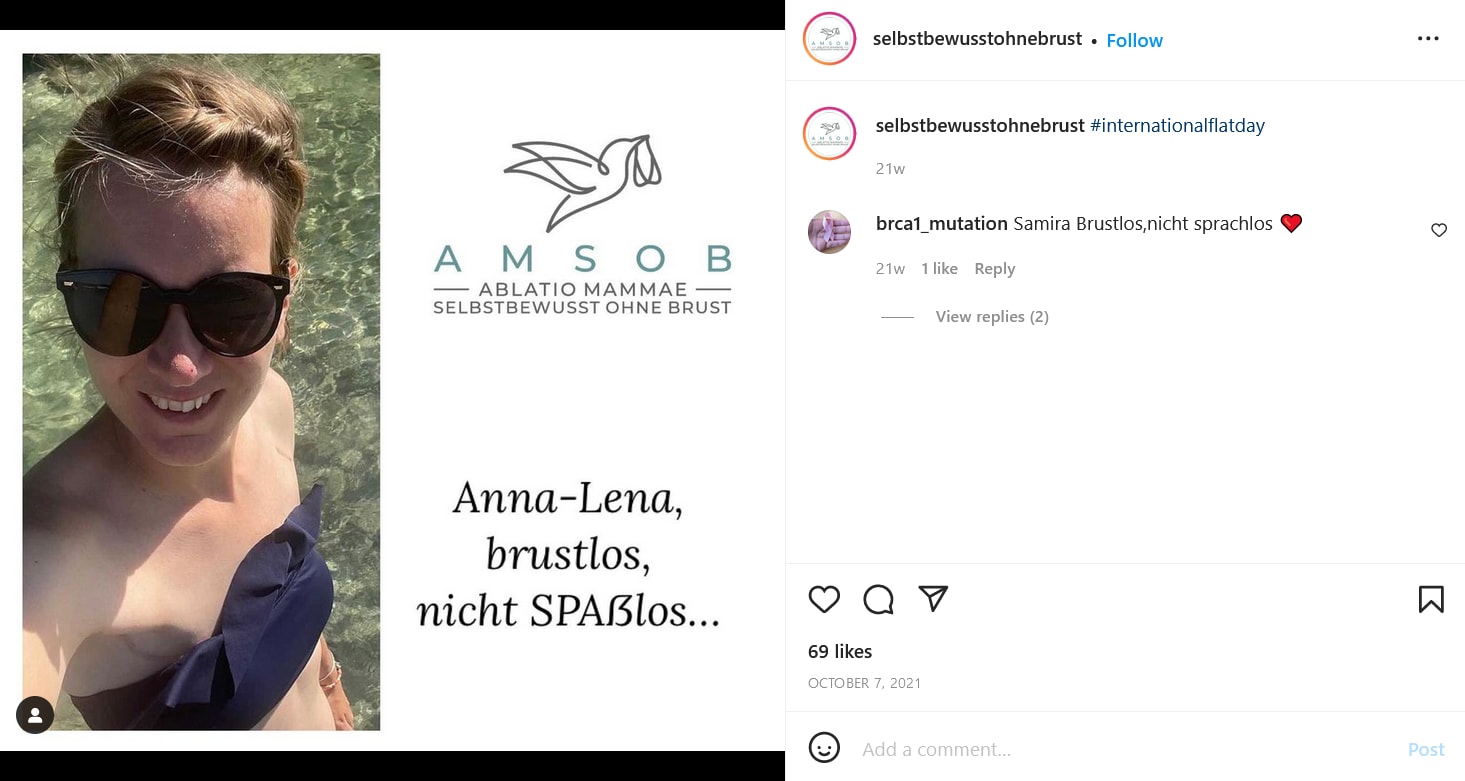Like the post with the heart icon
Viewport: 1465px width, 781px height.
click(x=824, y=599)
